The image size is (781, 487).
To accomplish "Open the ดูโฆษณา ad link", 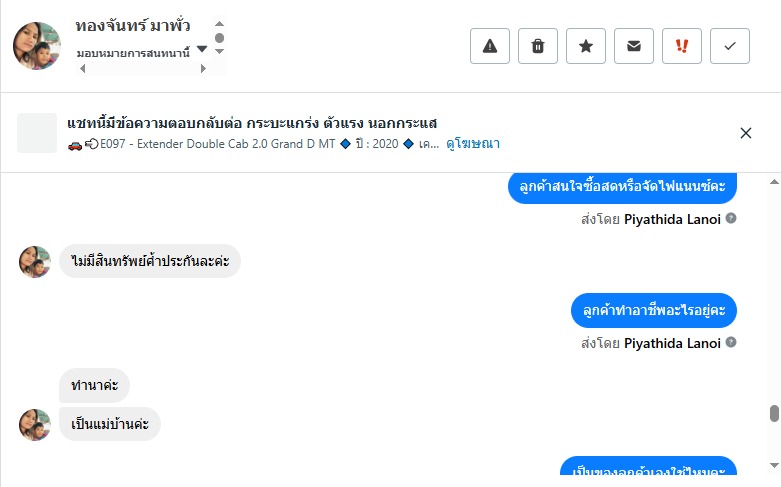I will point(473,144).
